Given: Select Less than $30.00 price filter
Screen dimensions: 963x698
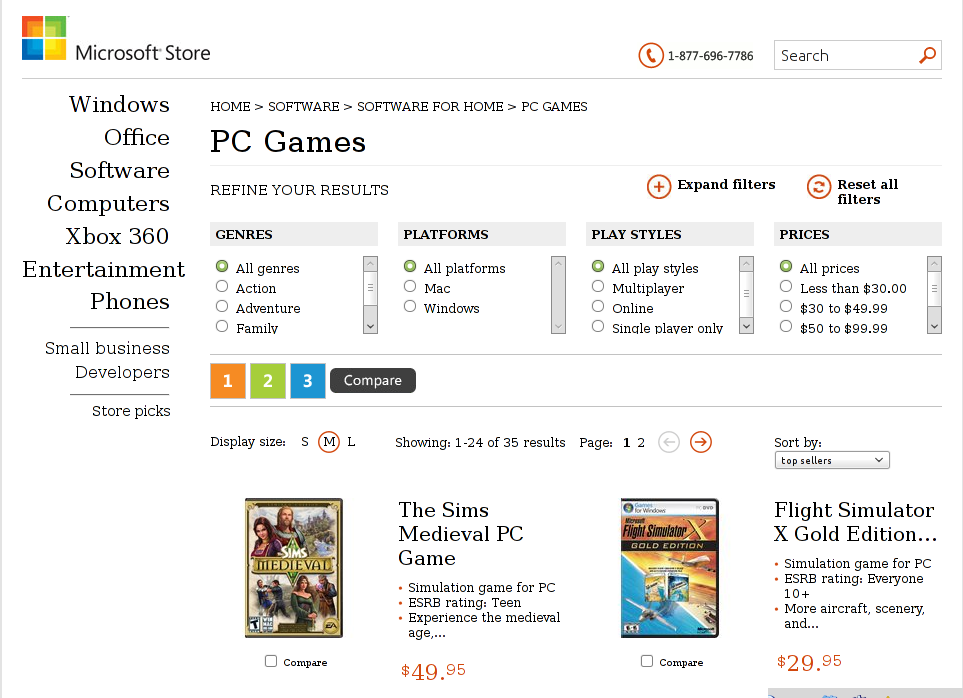Looking at the screenshot, I should [x=786, y=286].
